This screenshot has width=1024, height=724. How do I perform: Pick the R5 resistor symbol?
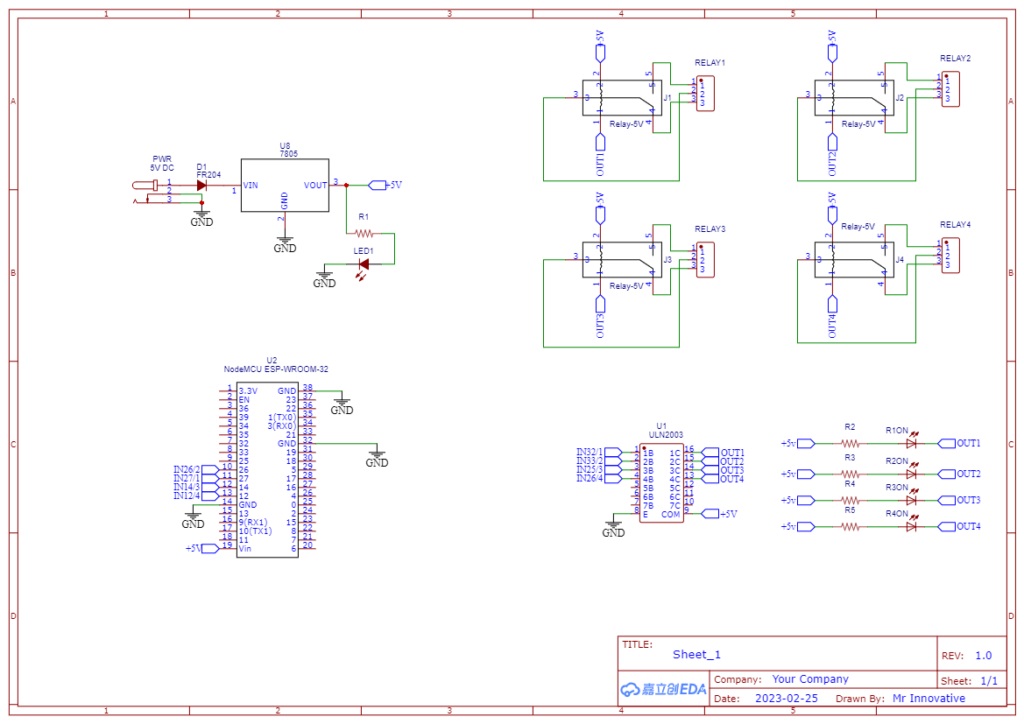850,526
